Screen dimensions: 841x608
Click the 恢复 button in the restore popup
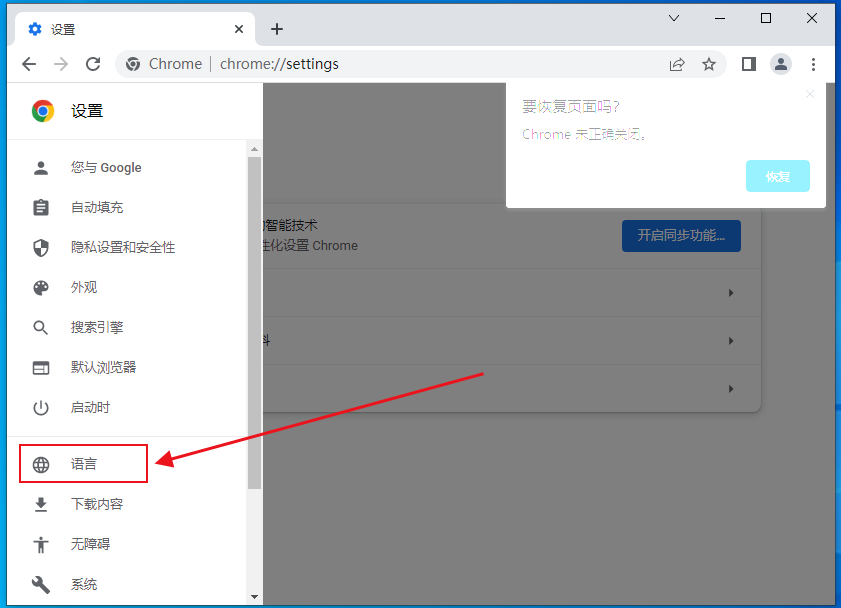click(778, 176)
